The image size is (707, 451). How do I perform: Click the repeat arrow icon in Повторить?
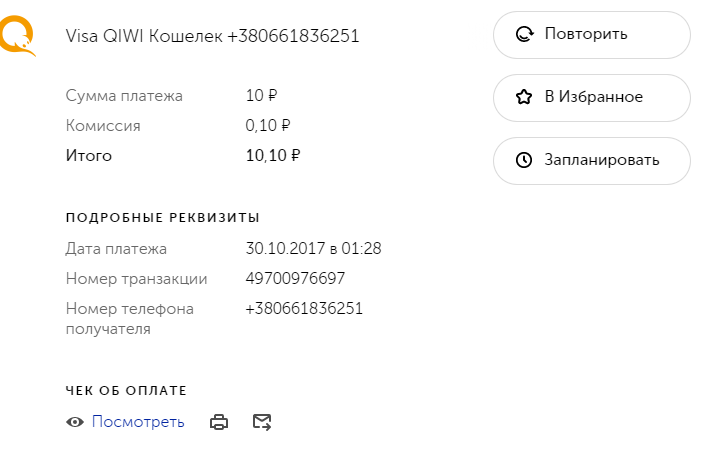[523, 35]
